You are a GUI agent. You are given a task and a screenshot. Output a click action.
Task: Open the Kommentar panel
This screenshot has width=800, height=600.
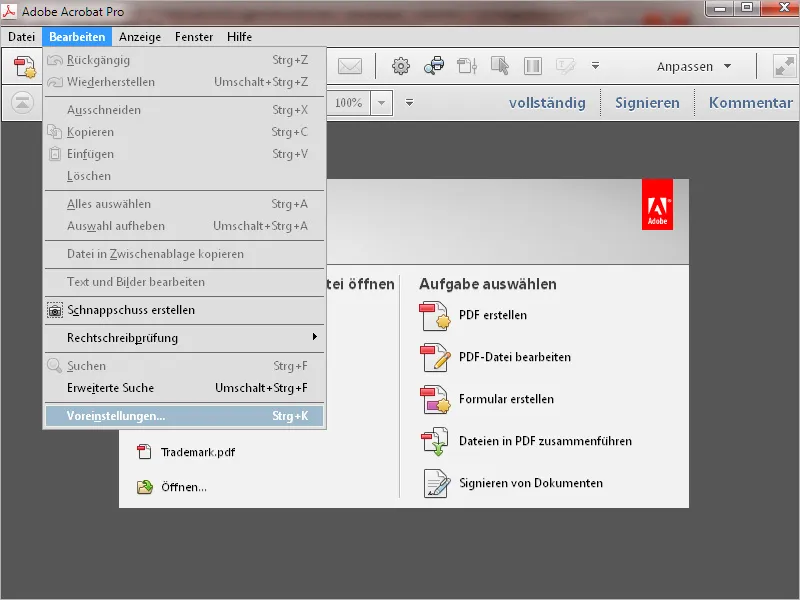pyautogui.click(x=751, y=103)
